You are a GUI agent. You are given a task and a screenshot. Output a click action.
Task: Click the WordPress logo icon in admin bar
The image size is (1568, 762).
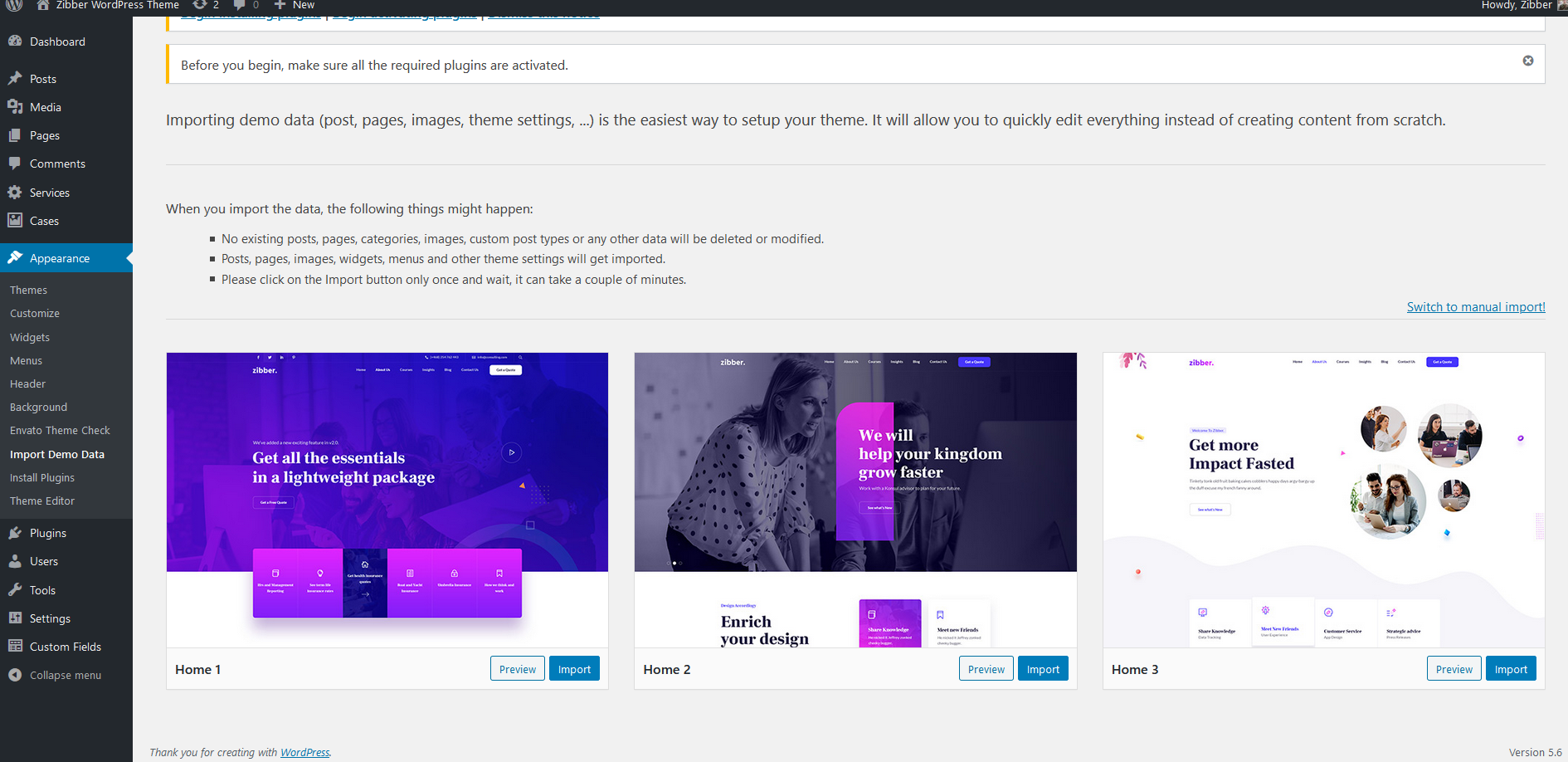[x=14, y=5]
